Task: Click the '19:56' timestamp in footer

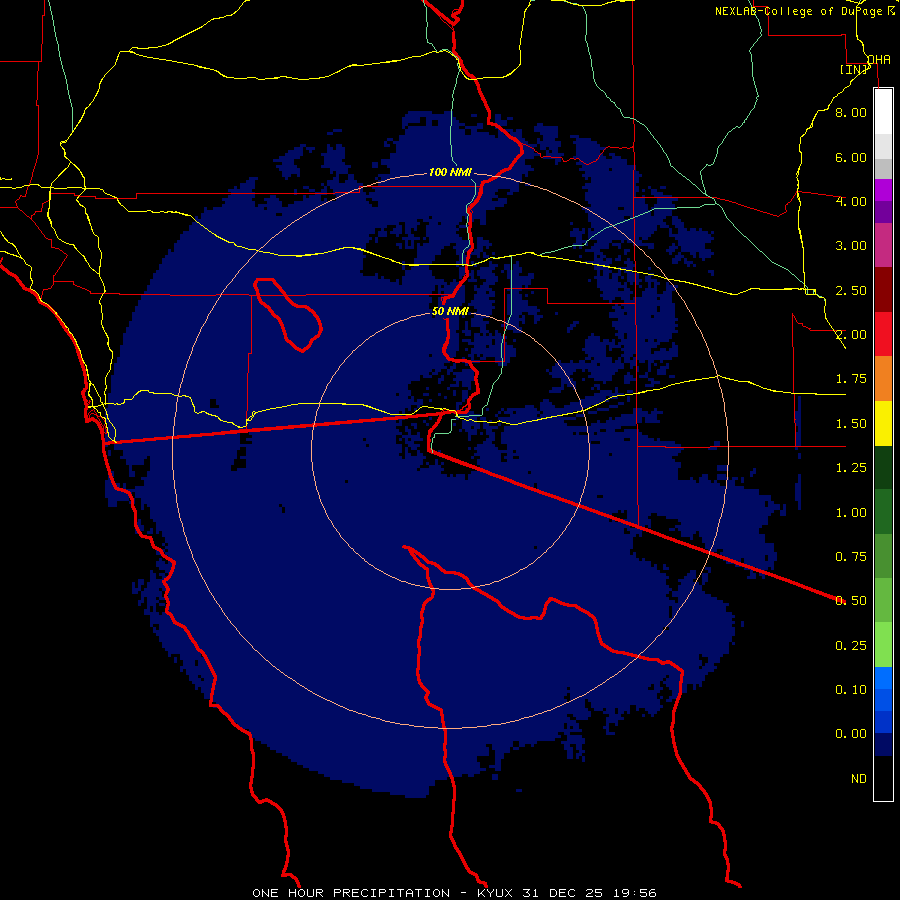Action: (x=634, y=893)
